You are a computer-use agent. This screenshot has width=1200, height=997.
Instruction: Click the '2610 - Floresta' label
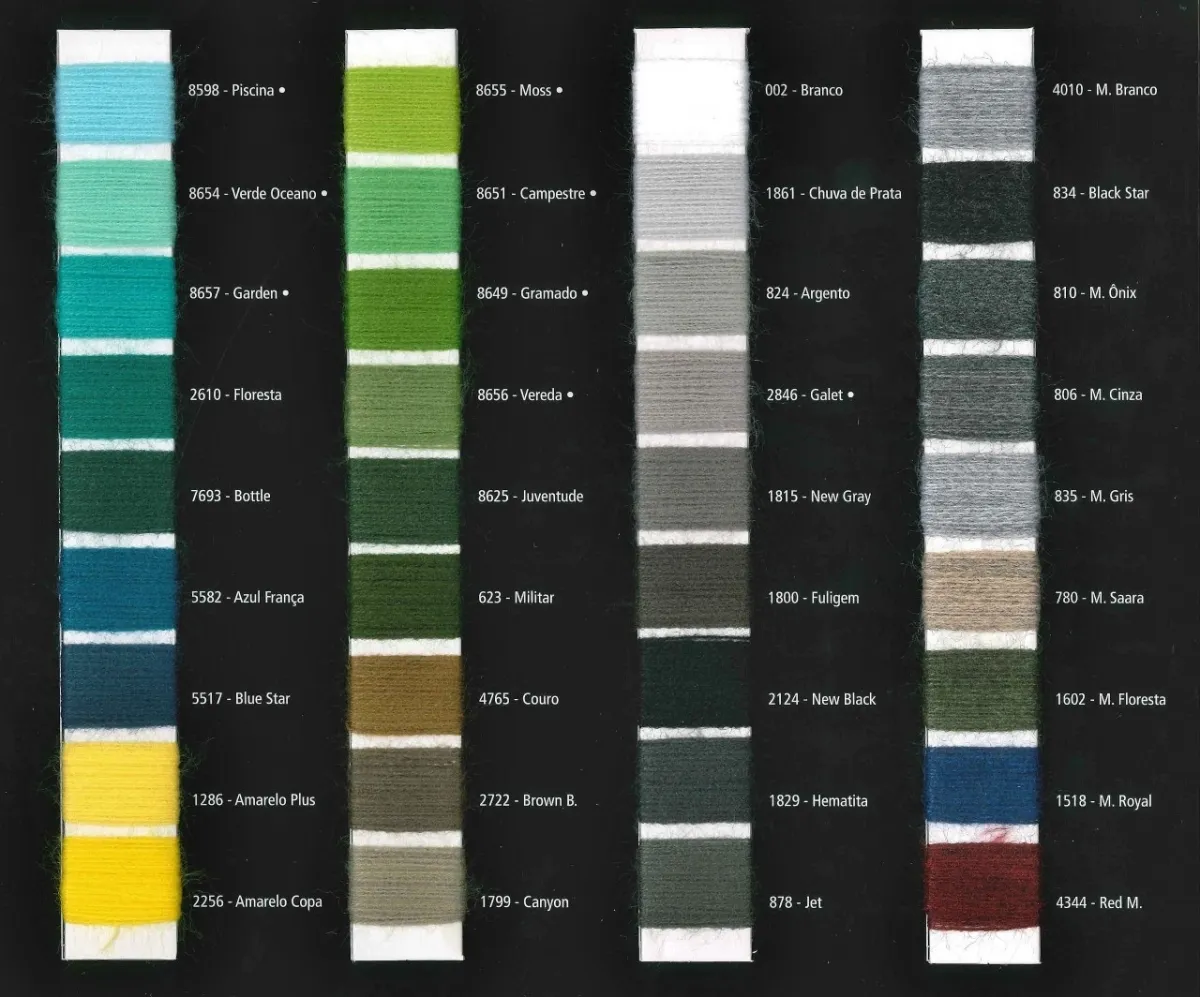(x=235, y=394)
